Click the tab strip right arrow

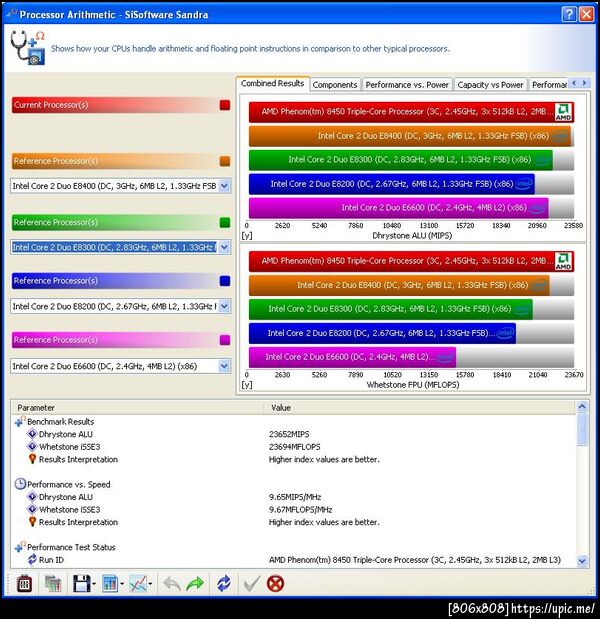click(585, 83)
